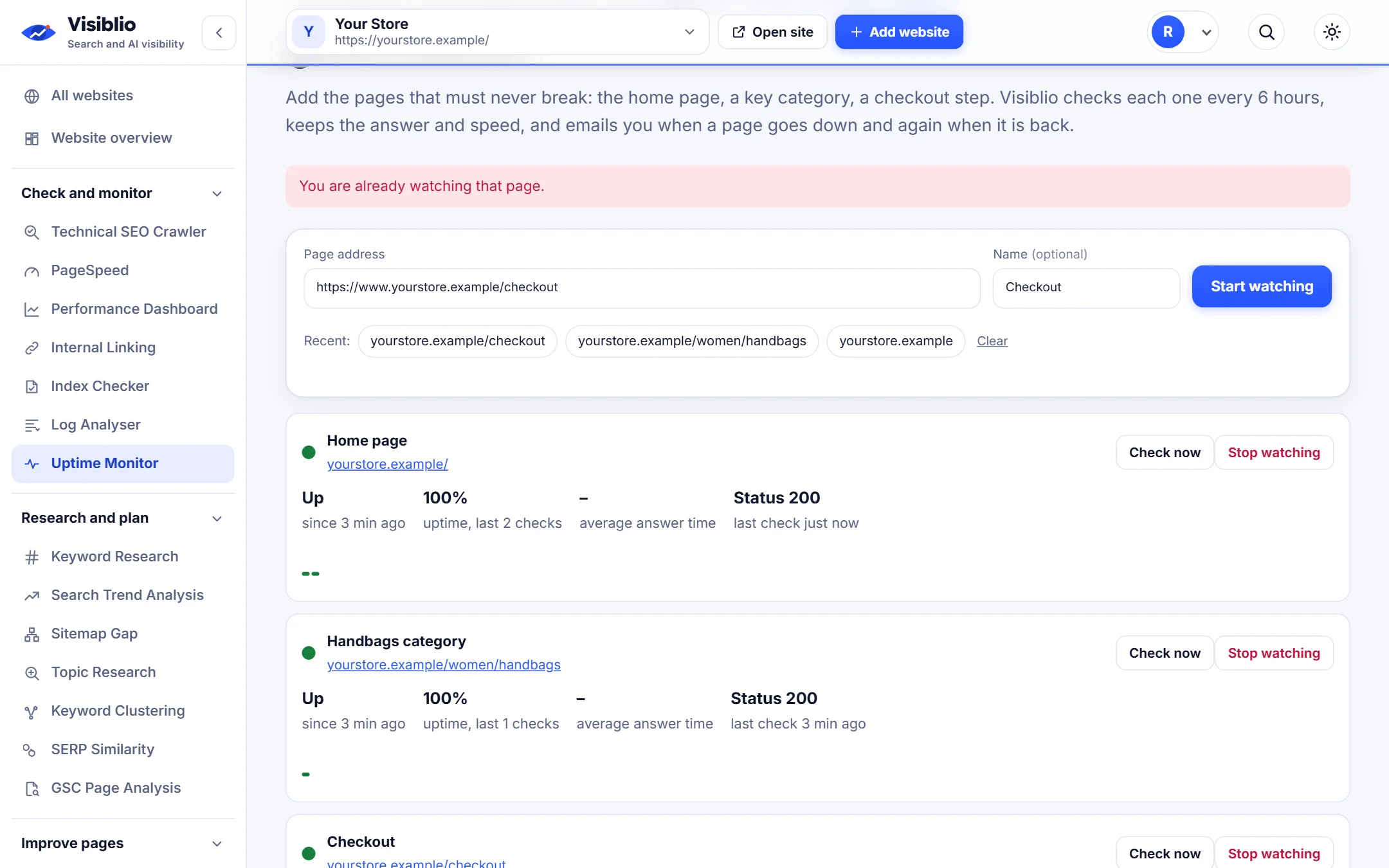The width and height of the screenshot is (1389, 868).
Task: Click the Handbags category 'Status 200' value
Action: (x=774, y=698)
